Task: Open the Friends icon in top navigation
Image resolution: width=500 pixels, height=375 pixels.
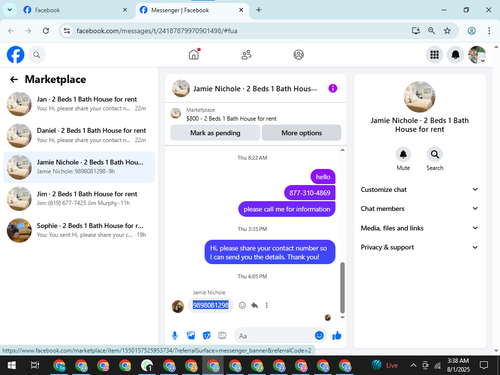Action: tap(246, 55)
